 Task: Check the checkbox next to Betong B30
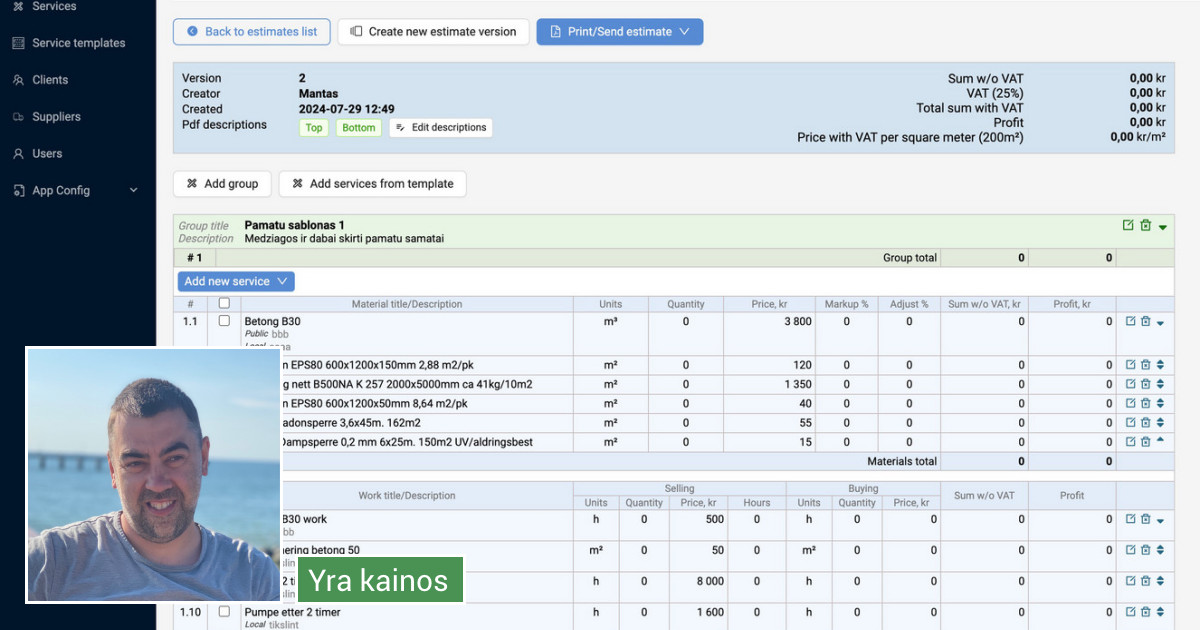pyautogui.click(x=224, y=322)
